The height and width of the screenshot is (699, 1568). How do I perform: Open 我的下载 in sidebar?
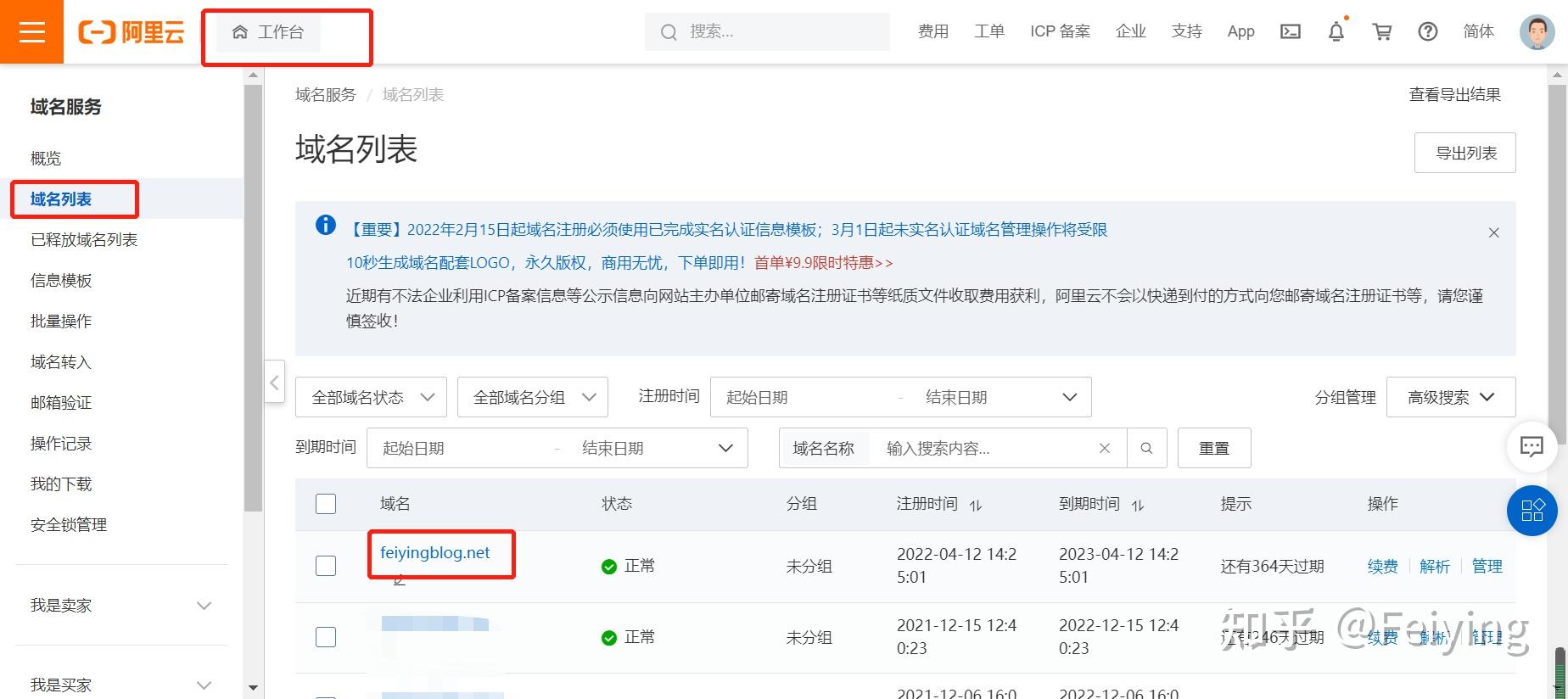61,484
